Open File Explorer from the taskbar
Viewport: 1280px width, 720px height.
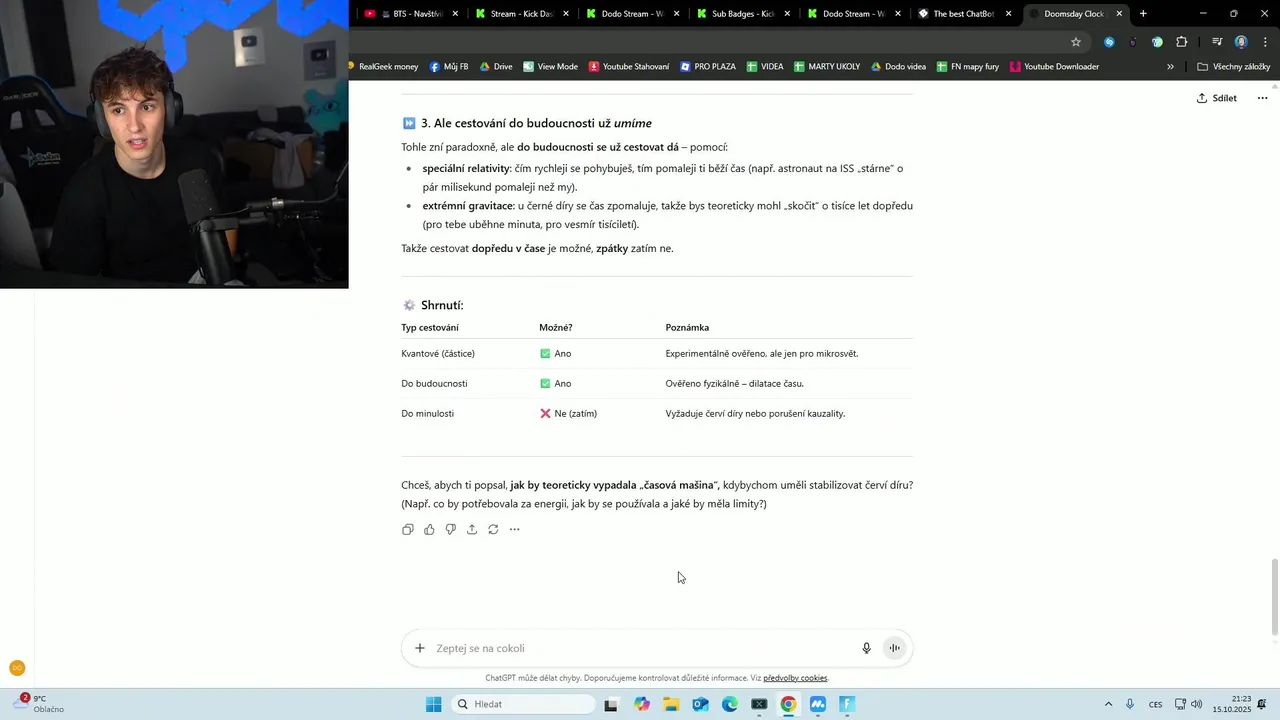(671, 704)
